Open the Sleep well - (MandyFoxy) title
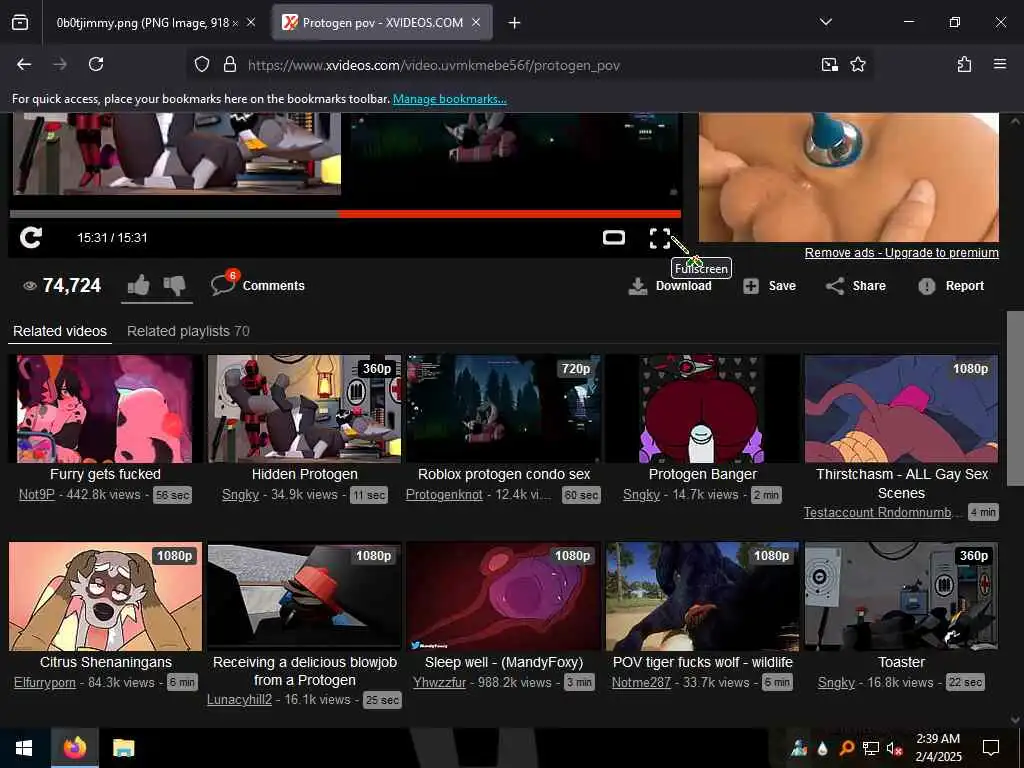This screenshot has height=768, width=1024. tap(504, 662)
